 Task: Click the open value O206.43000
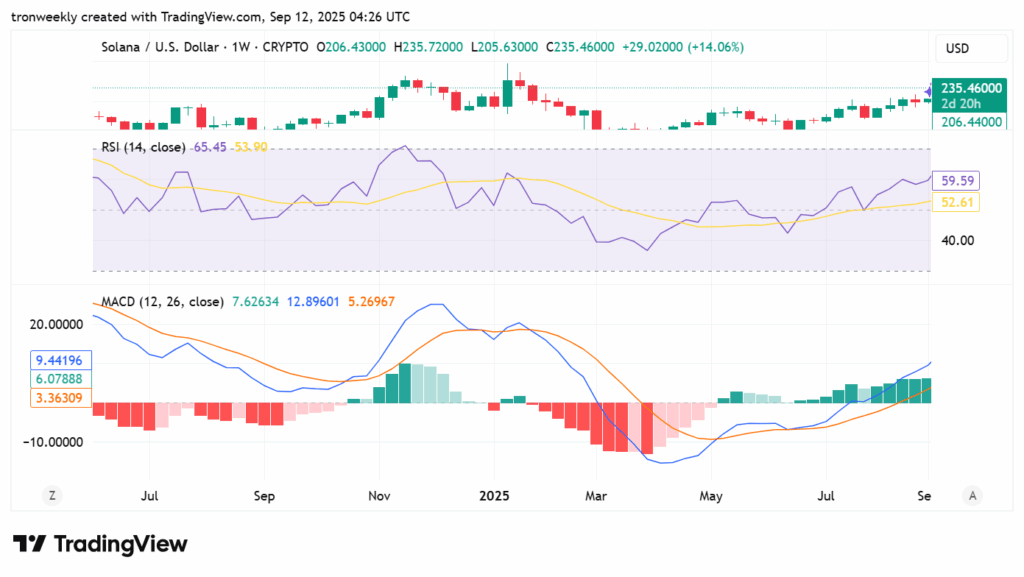pyautogui.click(x=351, y=47)
